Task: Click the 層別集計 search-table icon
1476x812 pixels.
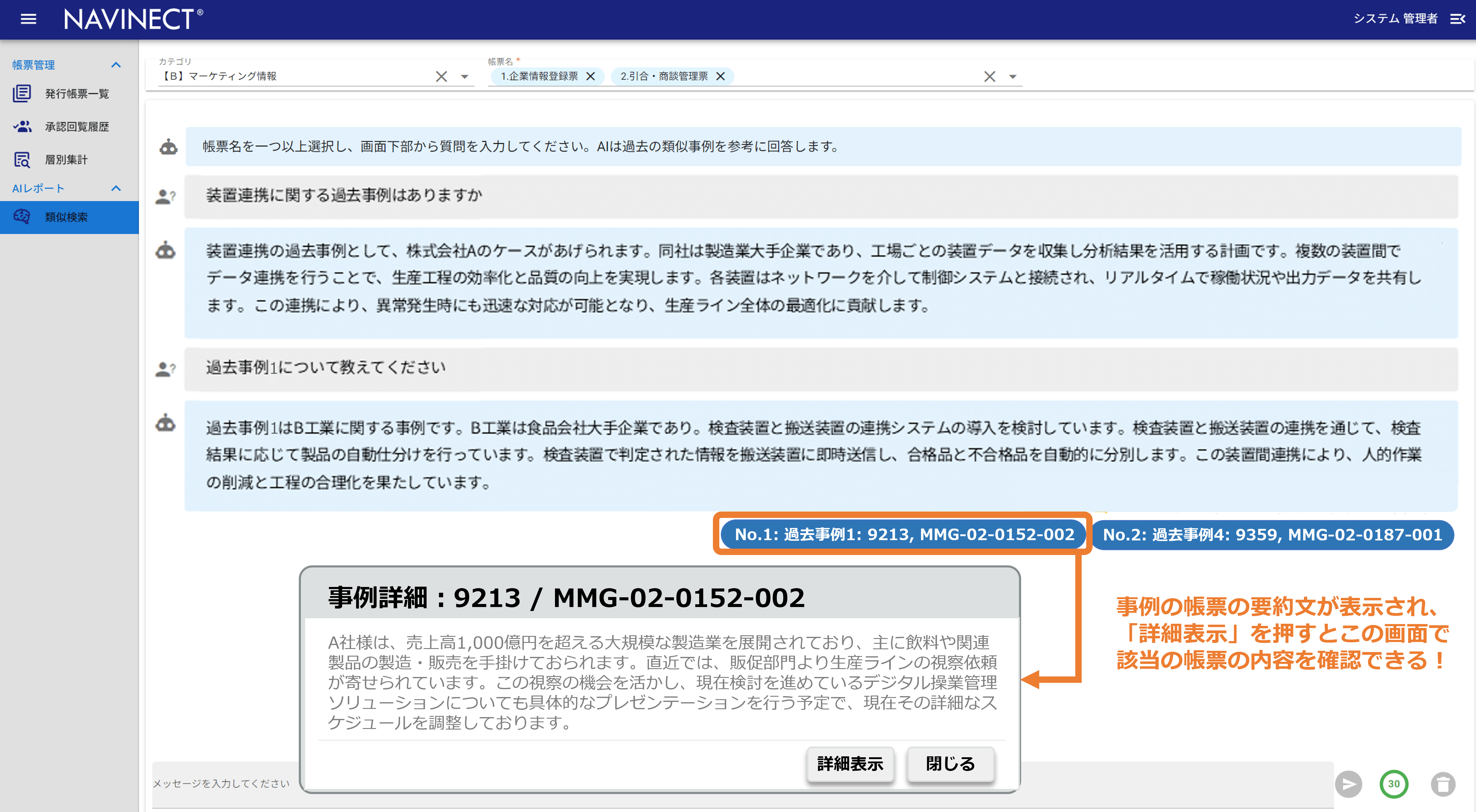Action: [22, 160]
